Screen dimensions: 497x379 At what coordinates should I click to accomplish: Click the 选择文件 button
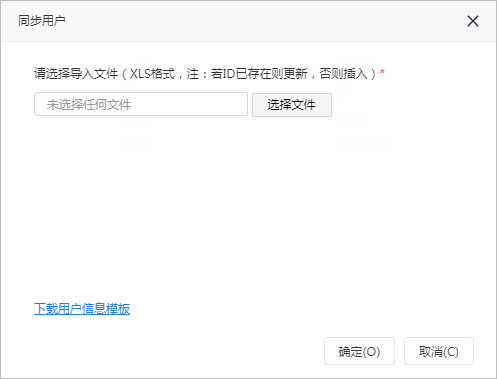tap(292, 105)
